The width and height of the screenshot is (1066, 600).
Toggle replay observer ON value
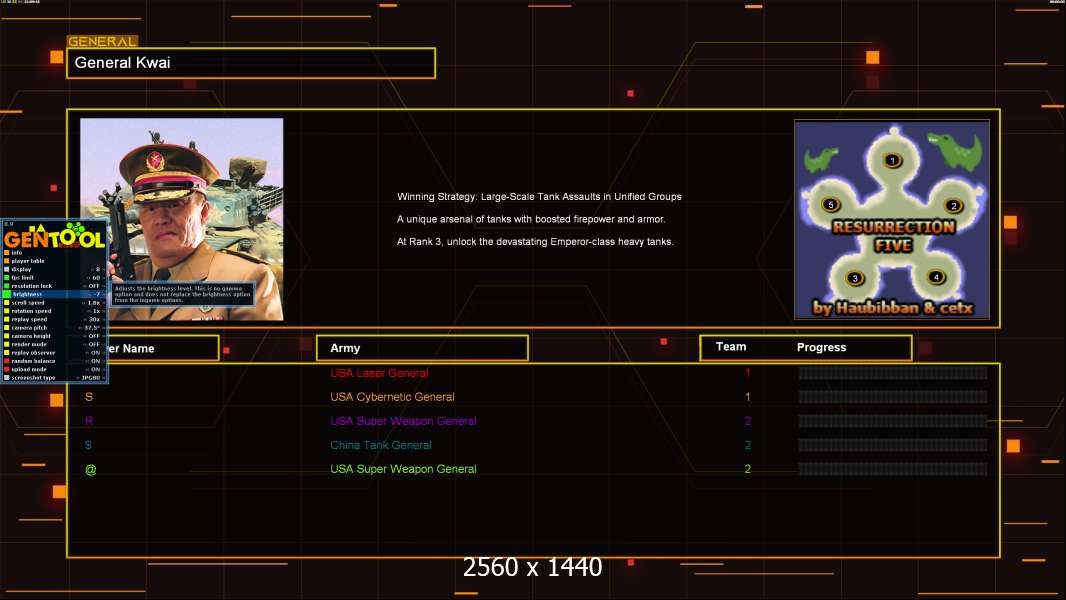[x=95, y=353]
